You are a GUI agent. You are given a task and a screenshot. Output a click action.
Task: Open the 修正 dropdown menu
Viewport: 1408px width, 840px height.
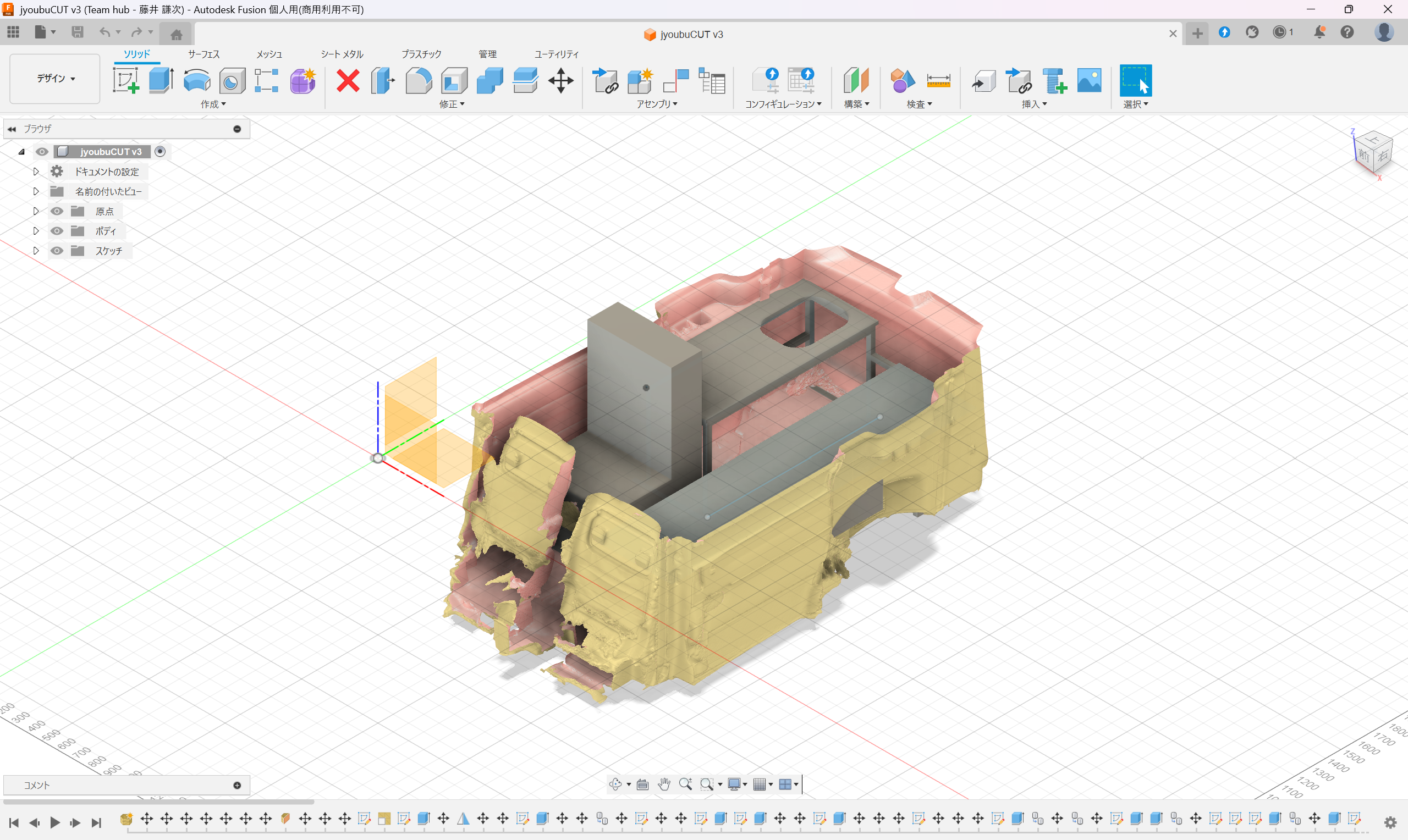[x=451, y=104]
